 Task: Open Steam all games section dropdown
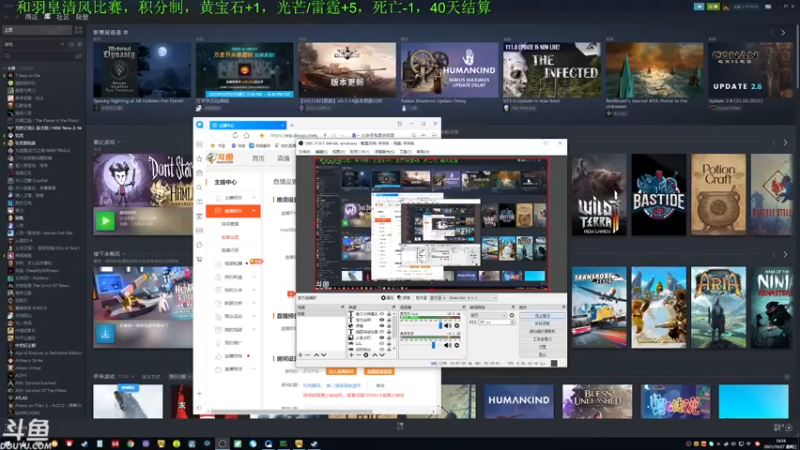pyautogui.click(x=133, y=377)
